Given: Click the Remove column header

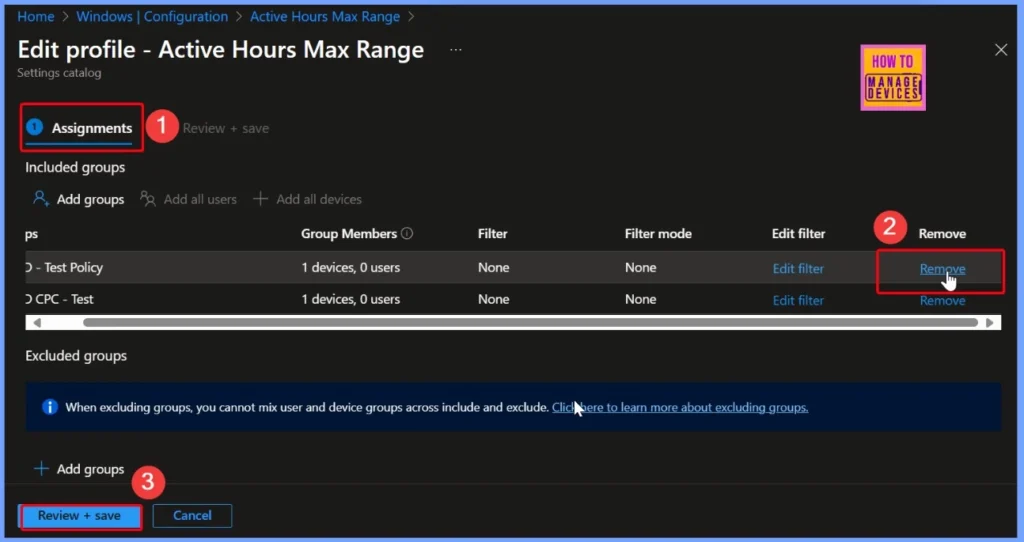Looking at the screenshot, I should pos(942,233).
